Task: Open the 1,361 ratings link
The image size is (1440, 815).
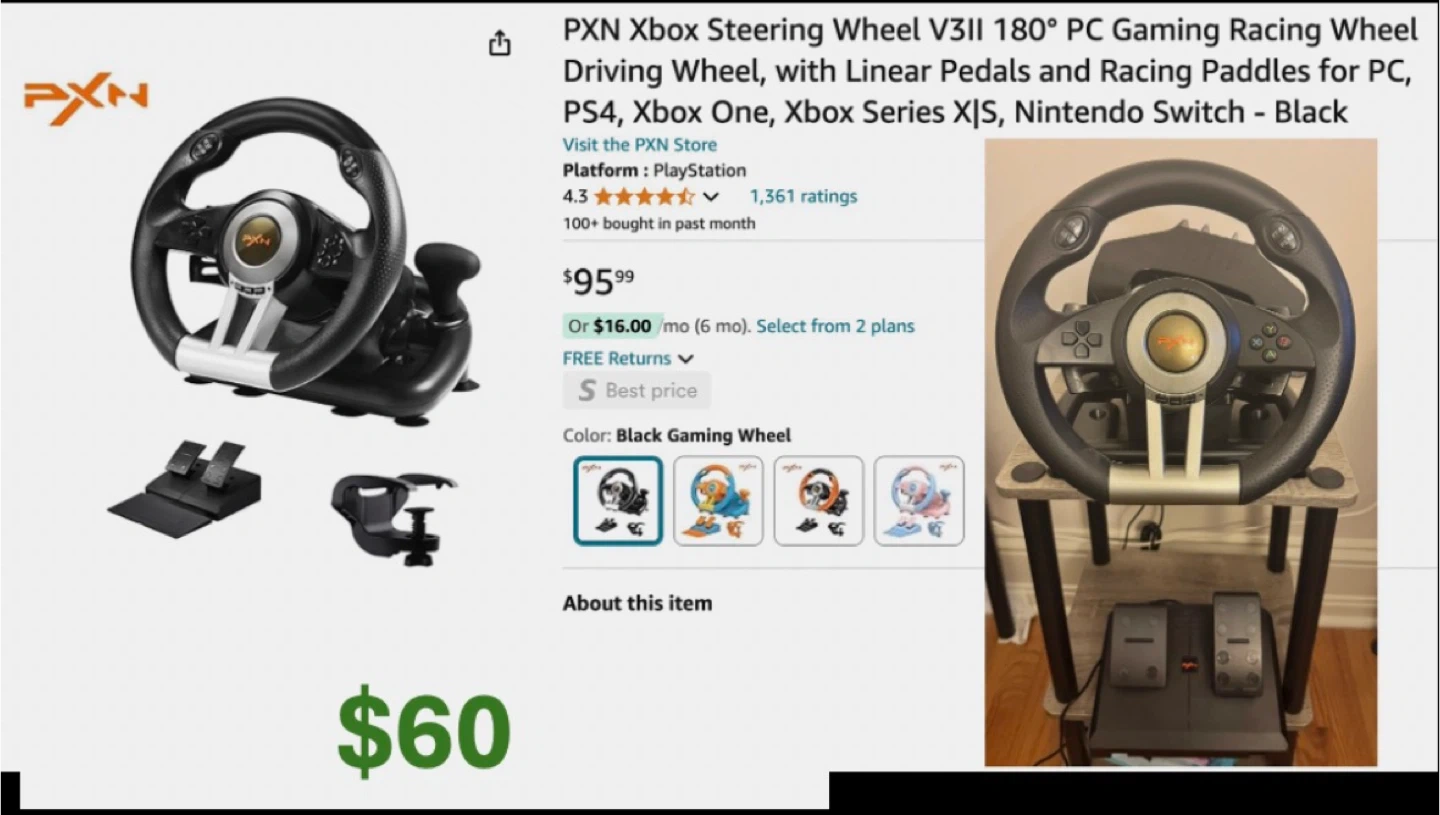Action: (803, 196)
